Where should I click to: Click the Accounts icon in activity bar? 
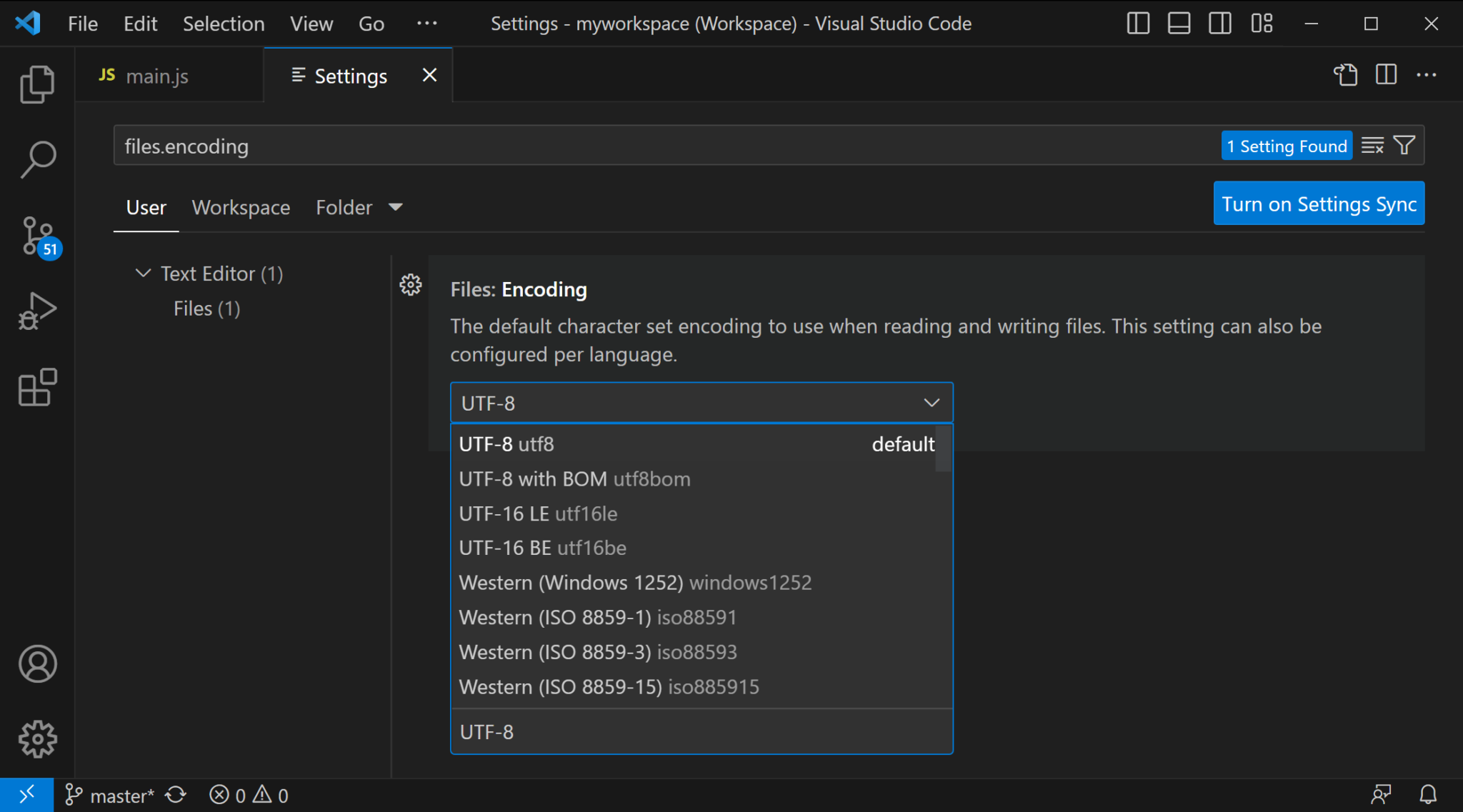37,664
